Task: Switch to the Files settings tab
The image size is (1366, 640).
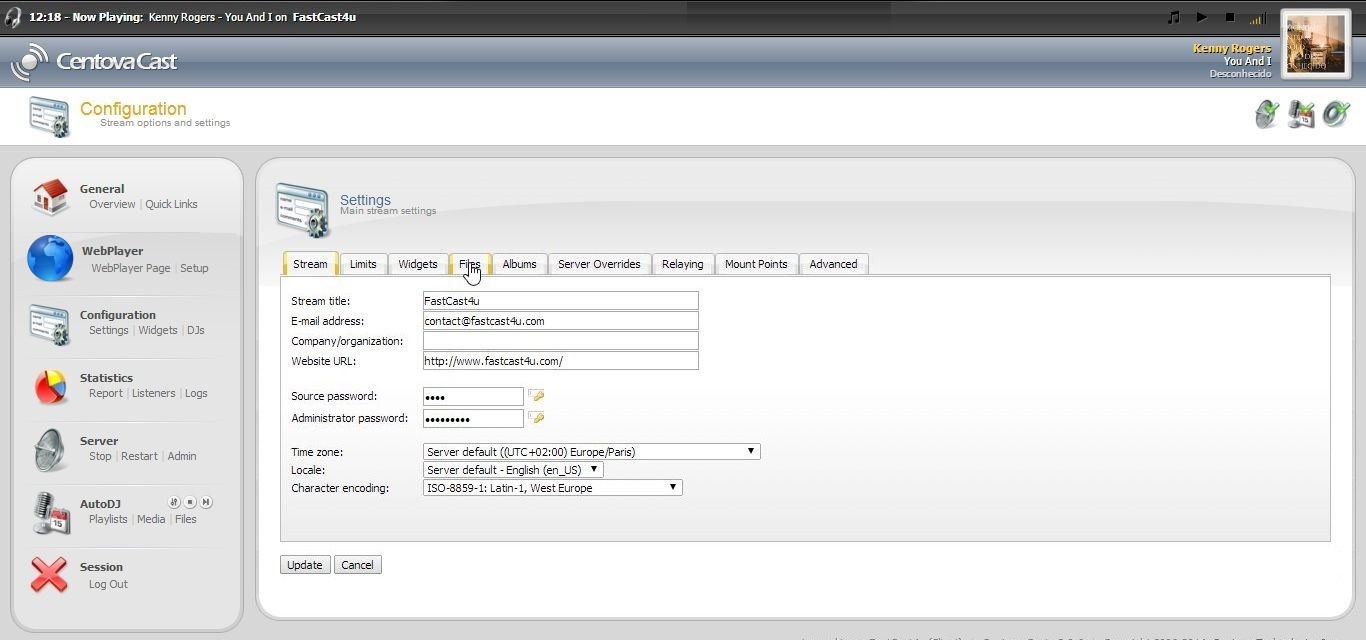Action: point(470,264)
